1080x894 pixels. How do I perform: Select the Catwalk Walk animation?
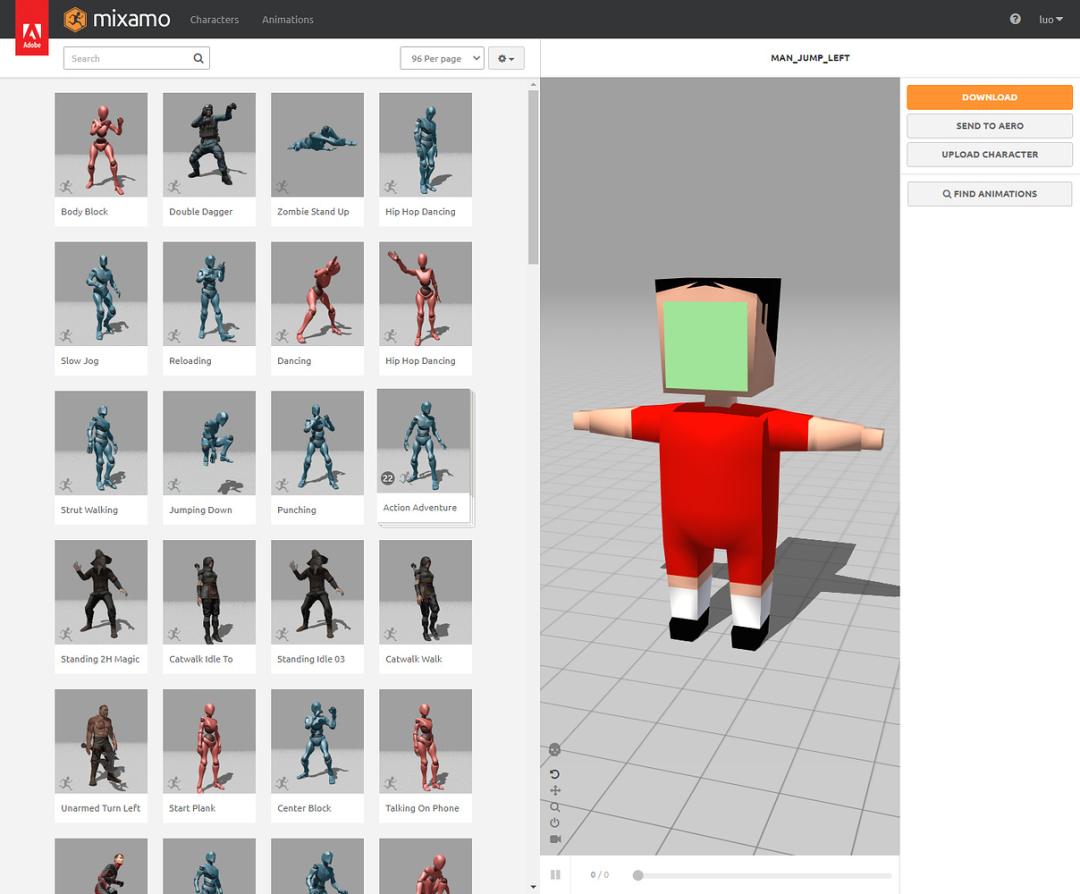(x=426, y=606)
